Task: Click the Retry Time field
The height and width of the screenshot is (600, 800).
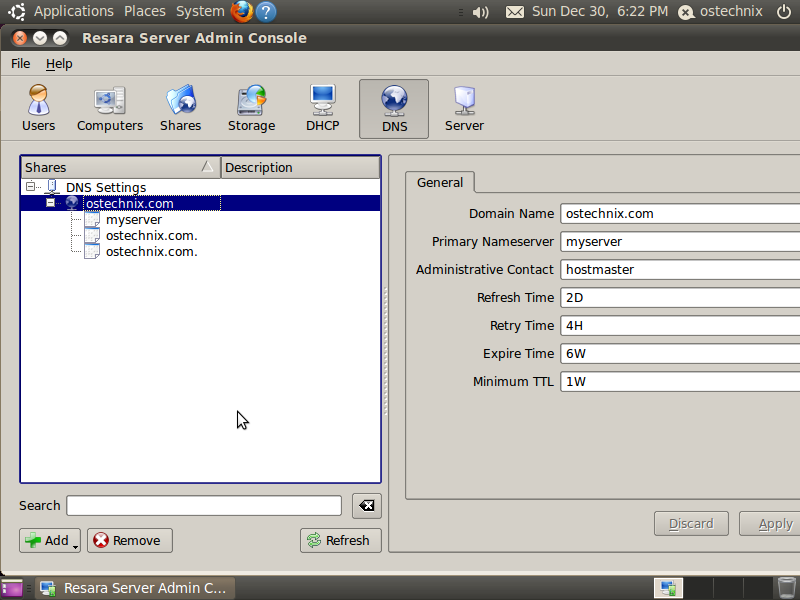Action: (x=680, y=326)
